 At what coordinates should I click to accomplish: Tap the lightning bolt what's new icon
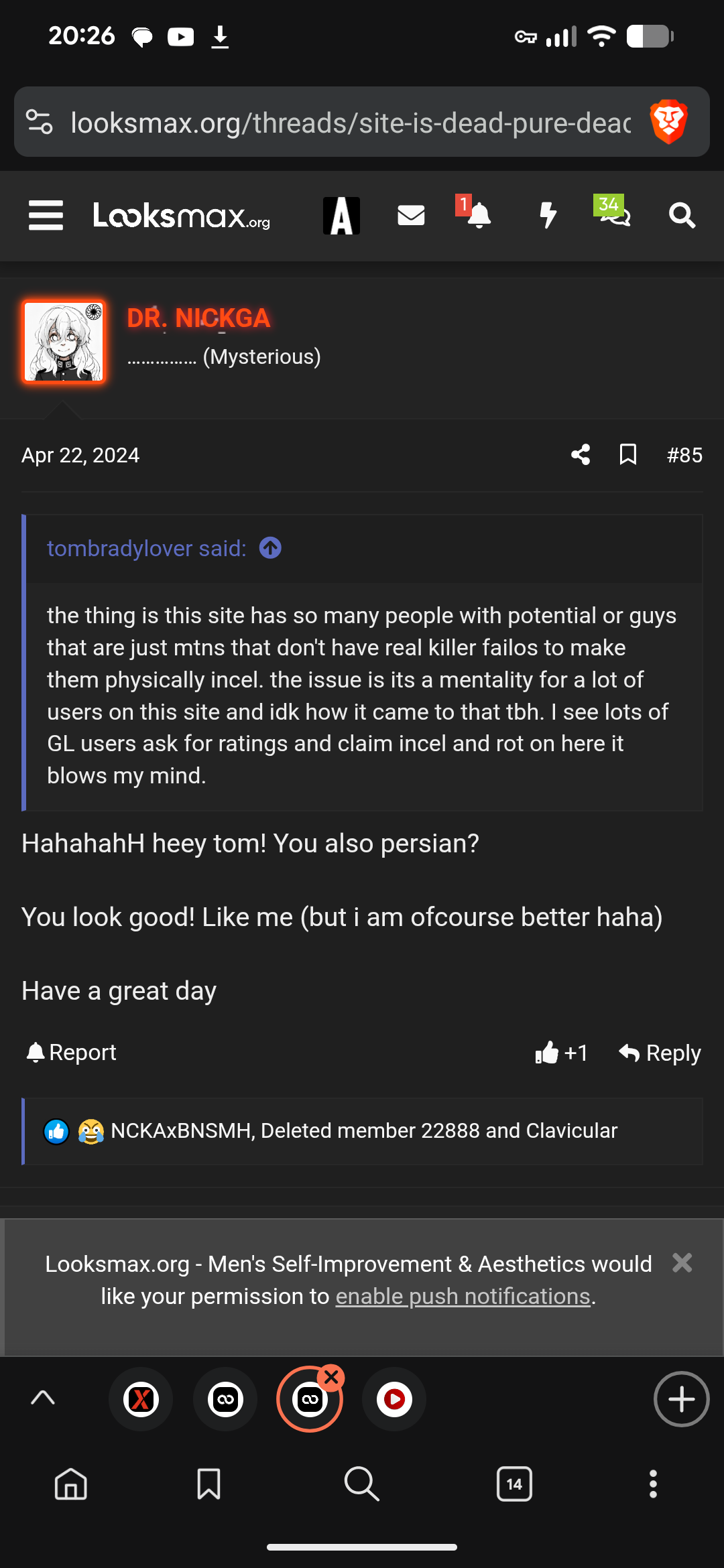tap(548, 216)
